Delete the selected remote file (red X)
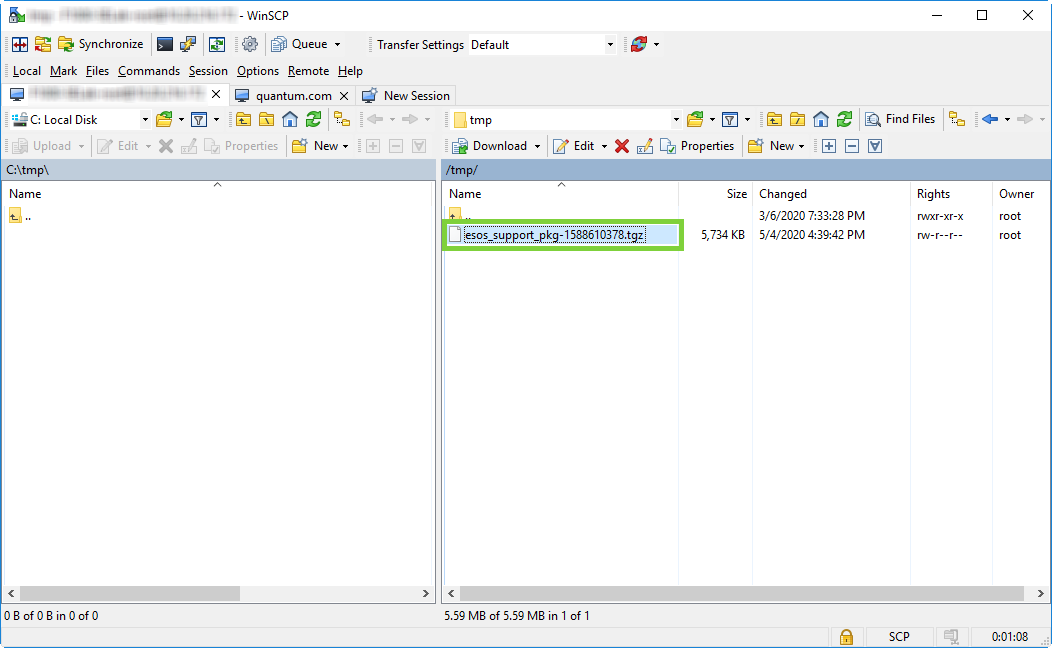Screen dimensions: 1052x648 tap(622, 146)
